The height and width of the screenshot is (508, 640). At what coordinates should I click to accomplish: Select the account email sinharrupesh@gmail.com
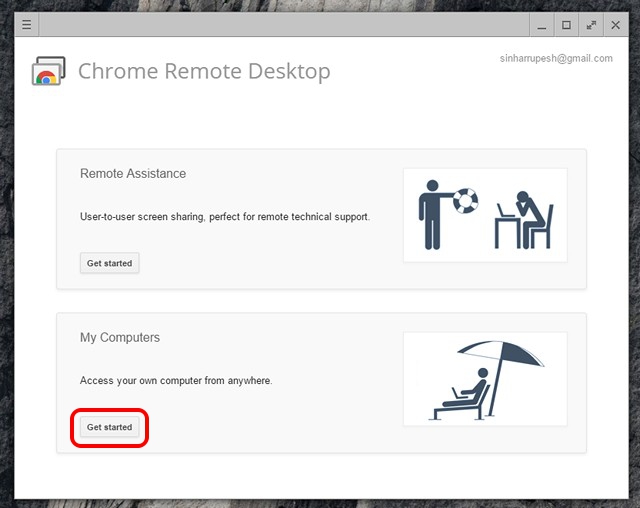pos(556,58)
